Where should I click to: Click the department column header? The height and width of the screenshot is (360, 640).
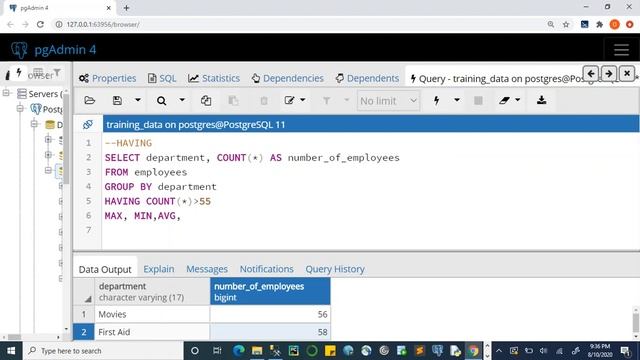pyautogui.click(x=152, y=291)
